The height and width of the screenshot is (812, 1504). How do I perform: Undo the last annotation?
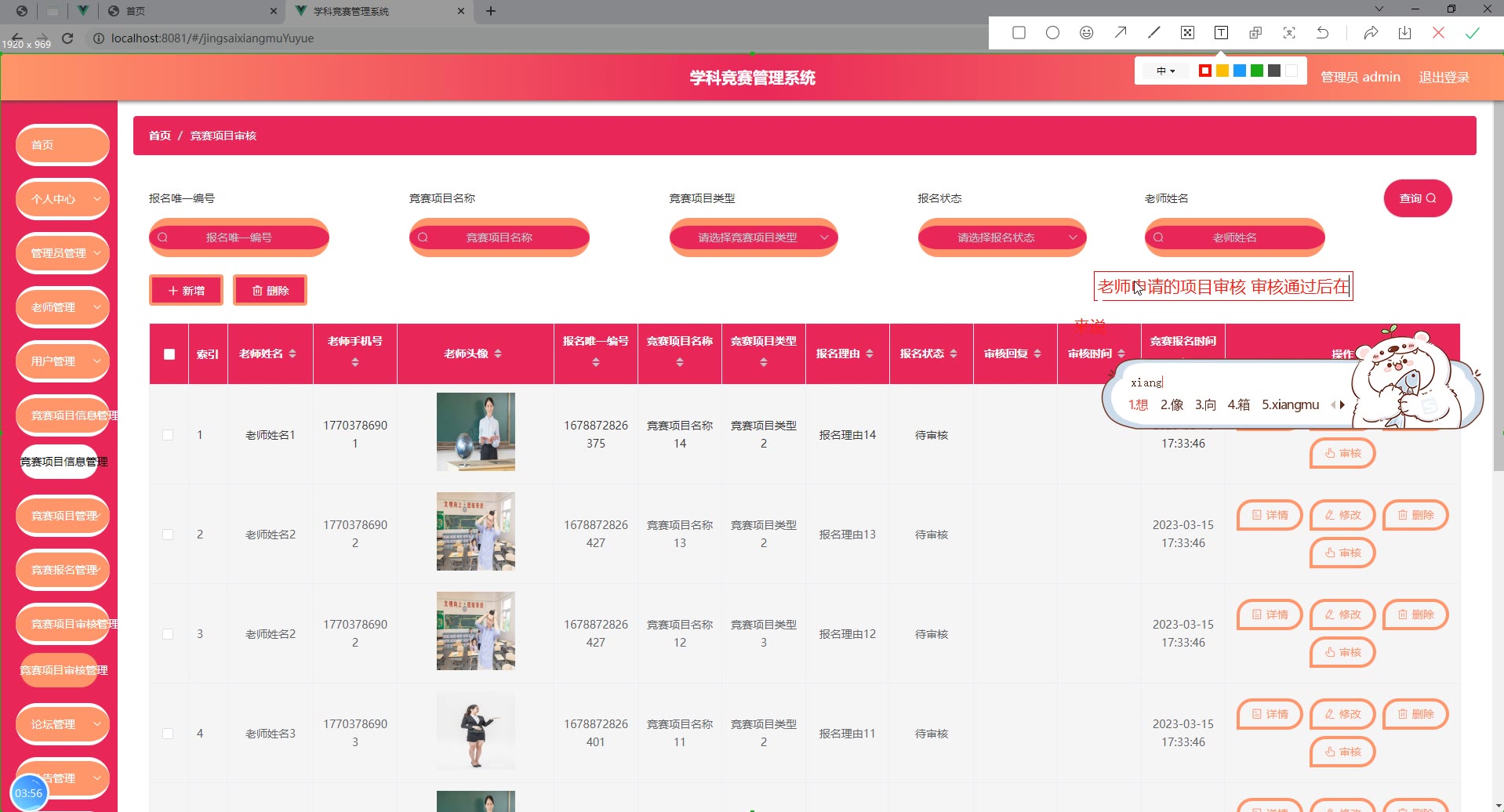tap(1323, 33)
